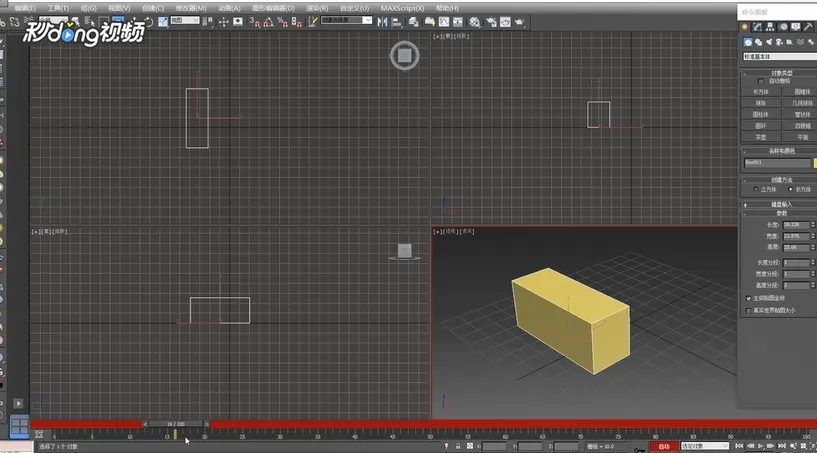
Task: Select the Cameras category icon
Action: [x=779, y=42]
